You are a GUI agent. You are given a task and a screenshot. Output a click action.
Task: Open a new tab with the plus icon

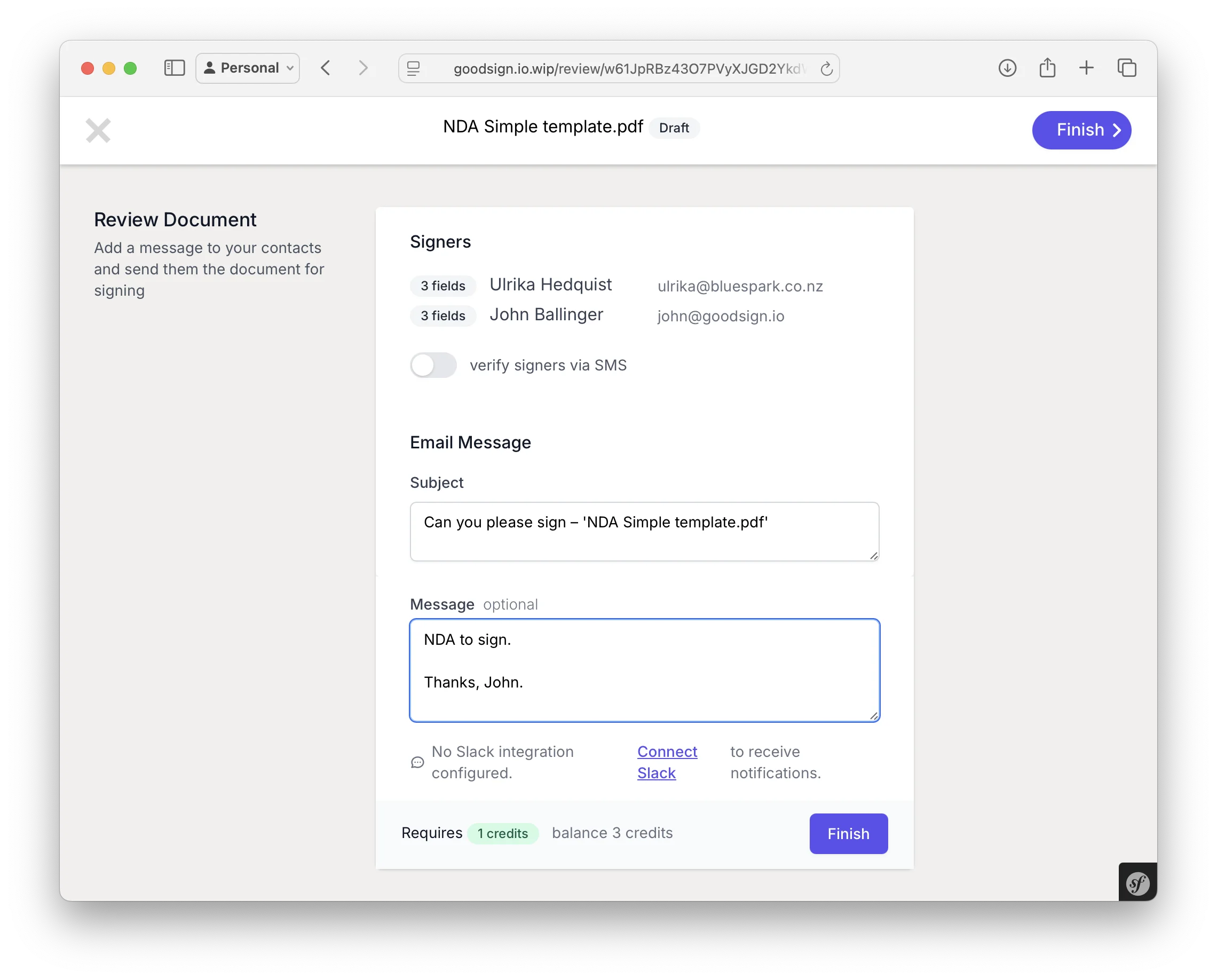[1087, 68]
